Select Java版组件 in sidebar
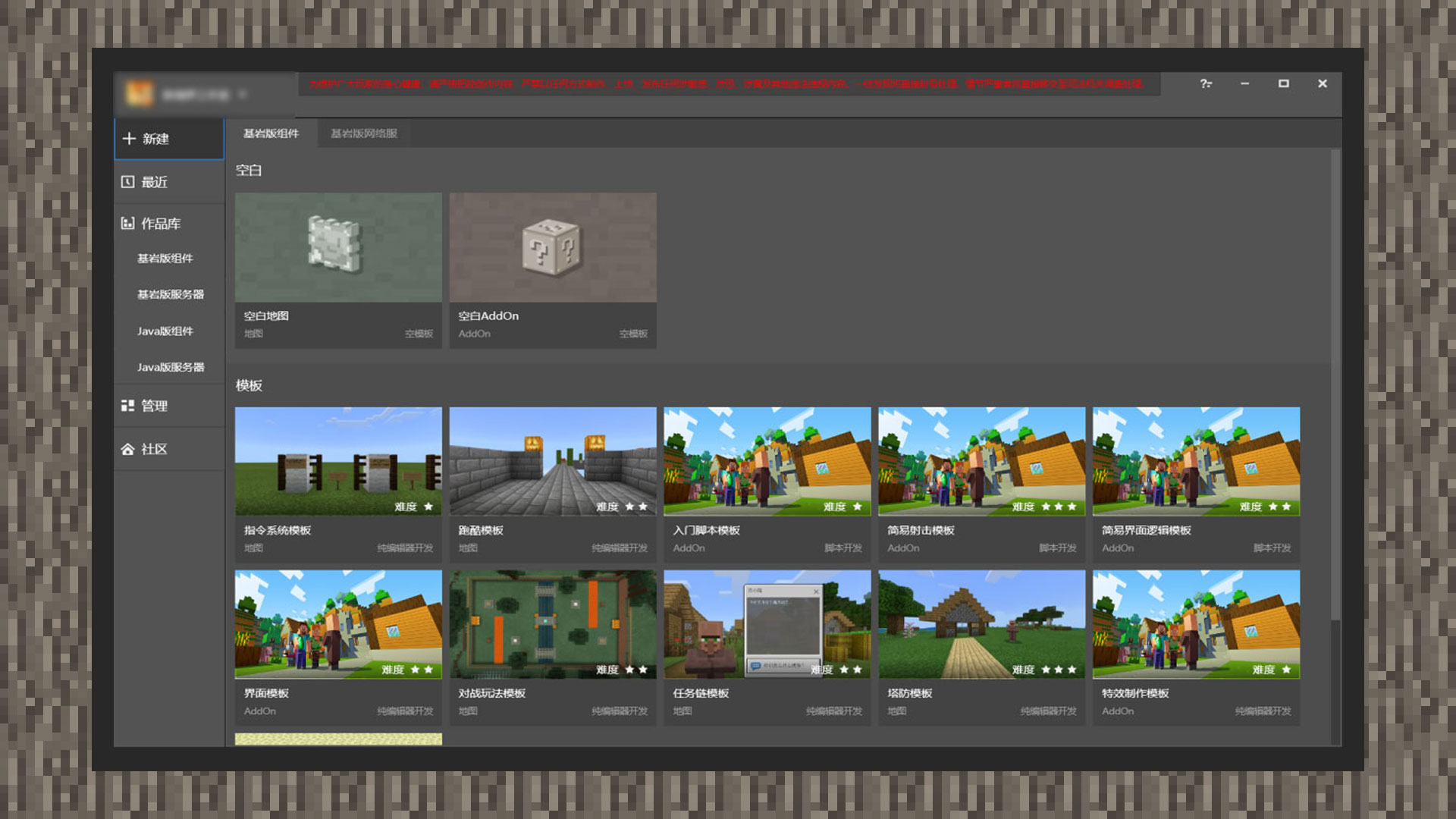Viewport: 1456px width, 819px height. (165, 331)
